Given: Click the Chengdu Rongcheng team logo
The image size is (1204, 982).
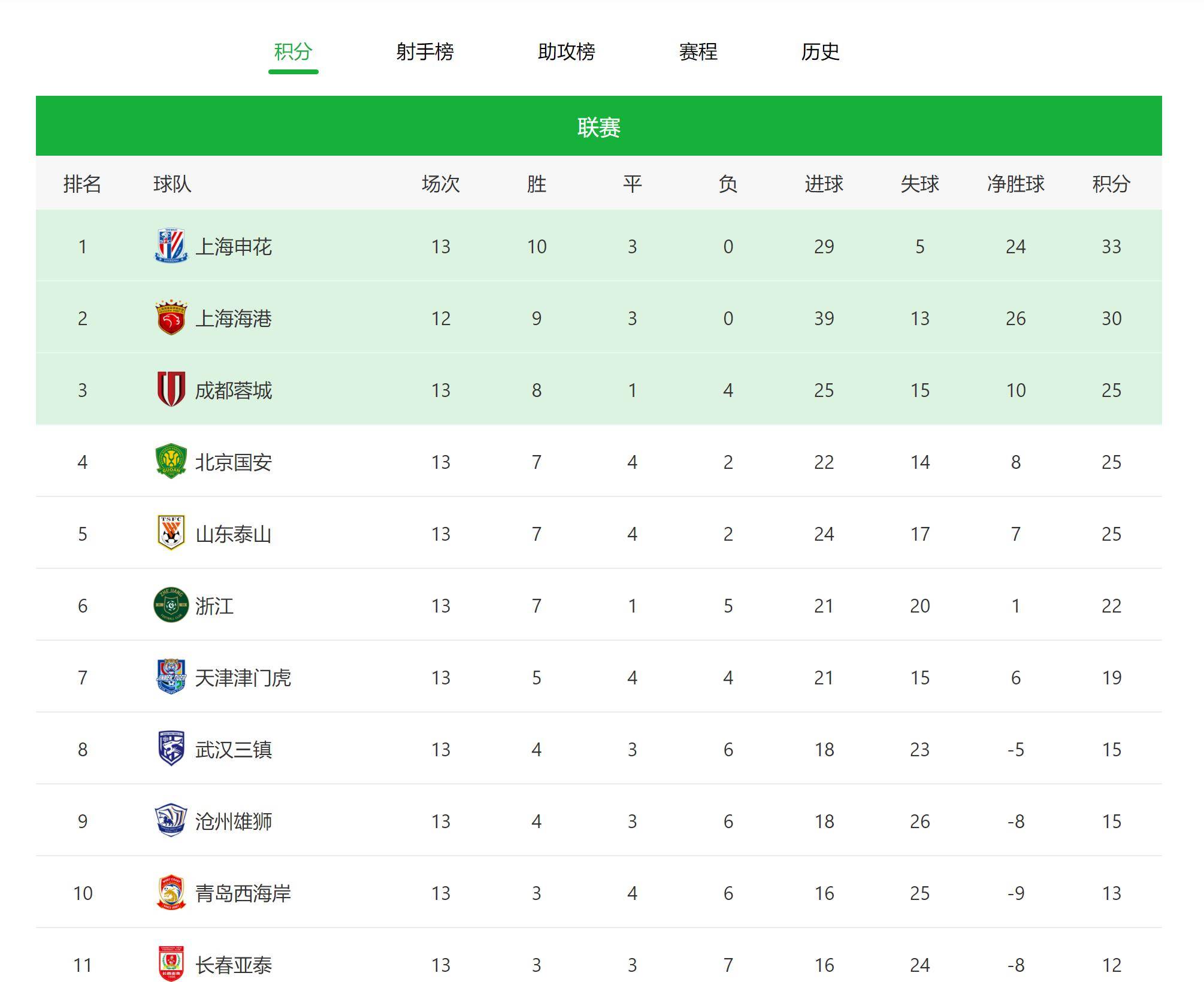Looking at the screenshot, I should coord(171,390).
